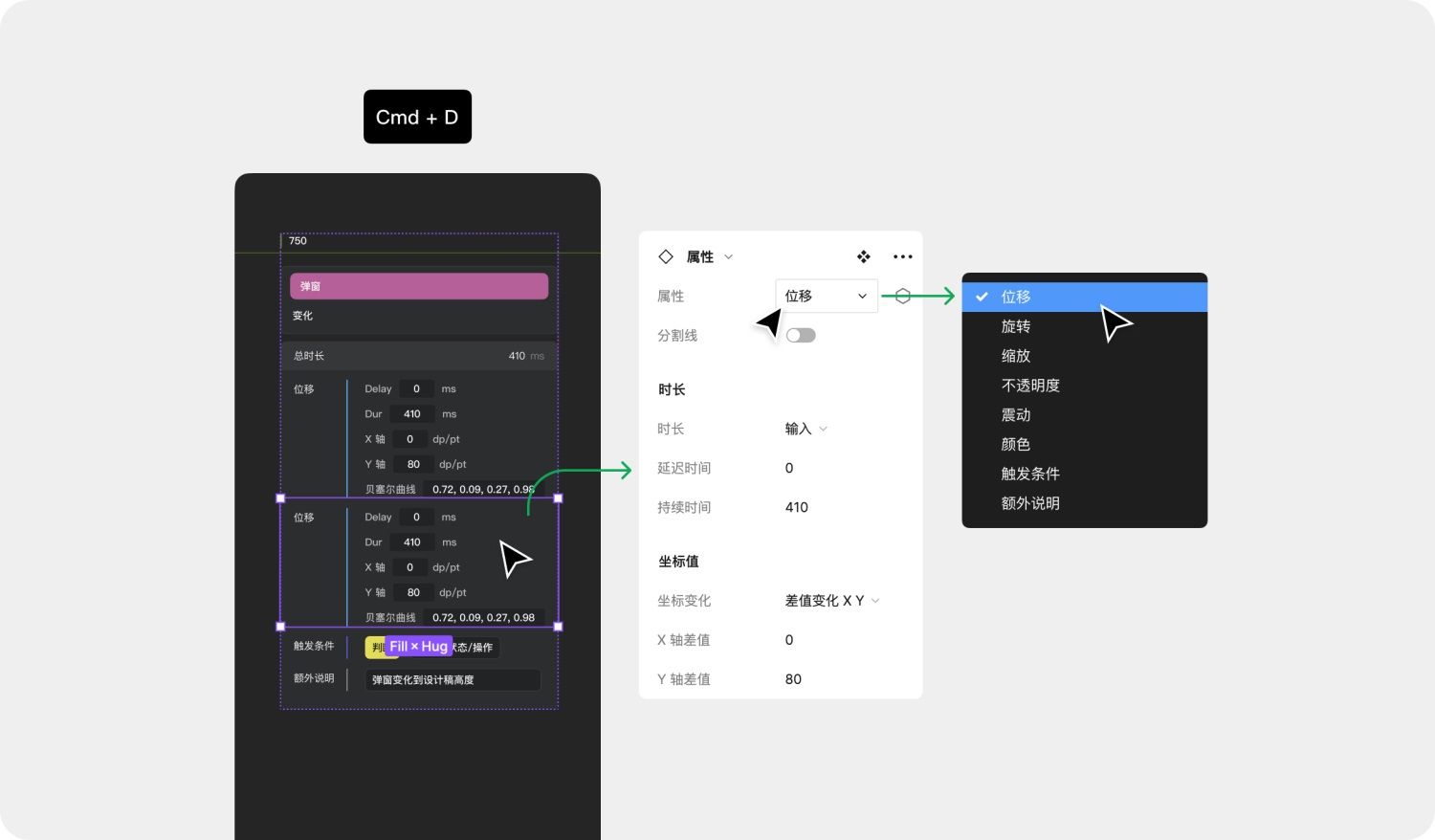Click the Cmd + D shortcut badge
Viewport: 1435px width, 840px height.
click(417, 117)
